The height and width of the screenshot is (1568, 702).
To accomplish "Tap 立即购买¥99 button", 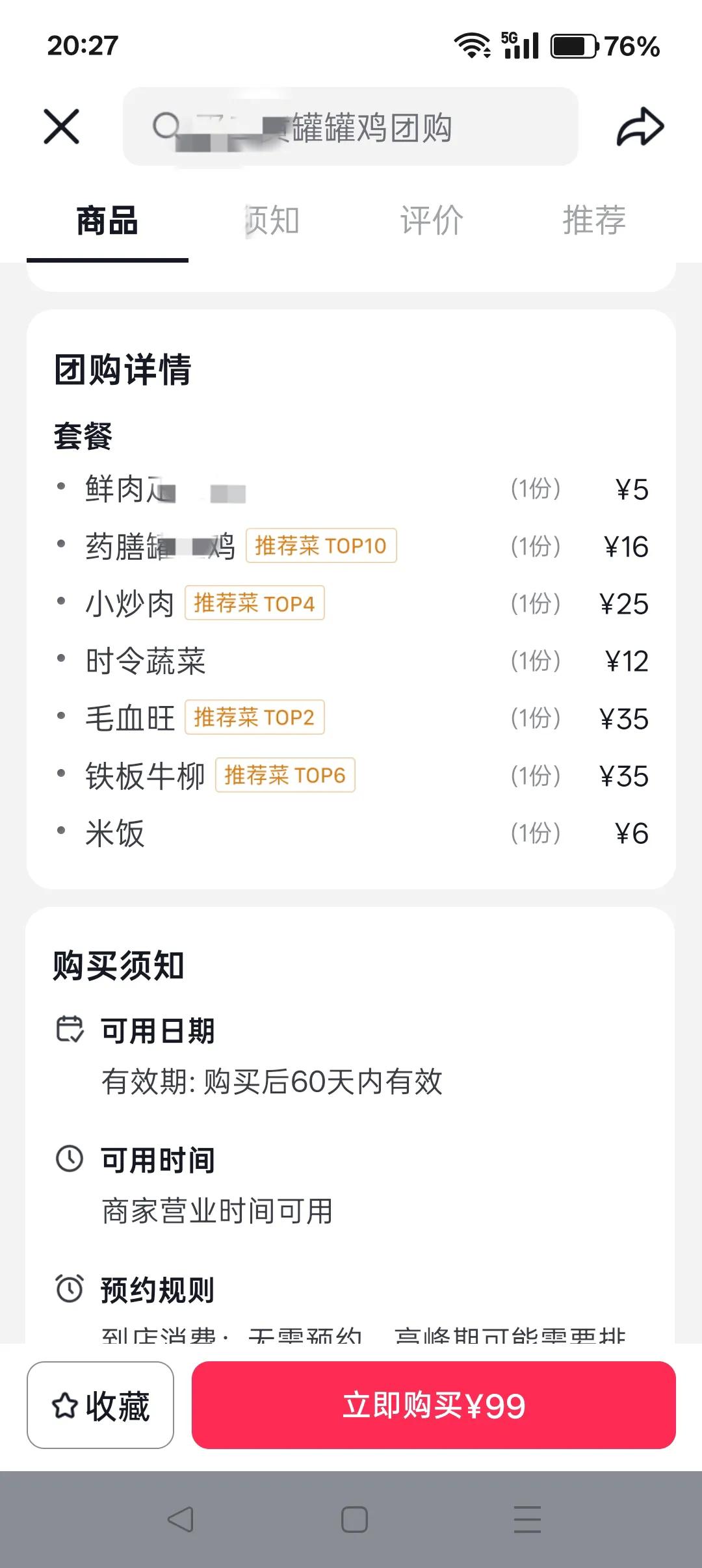I will (x=434, y=1405).
